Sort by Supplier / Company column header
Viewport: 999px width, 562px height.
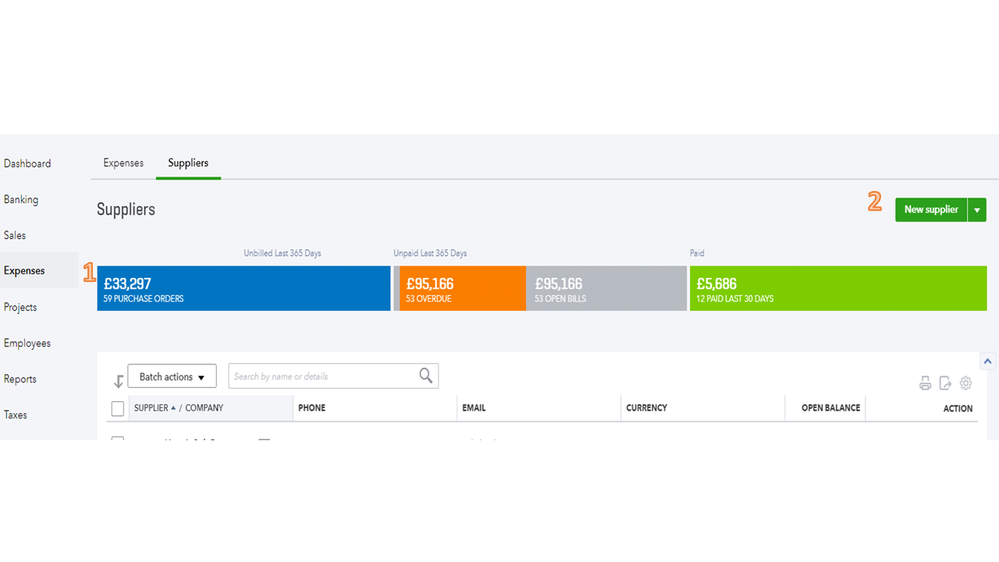tap(179, 408)
